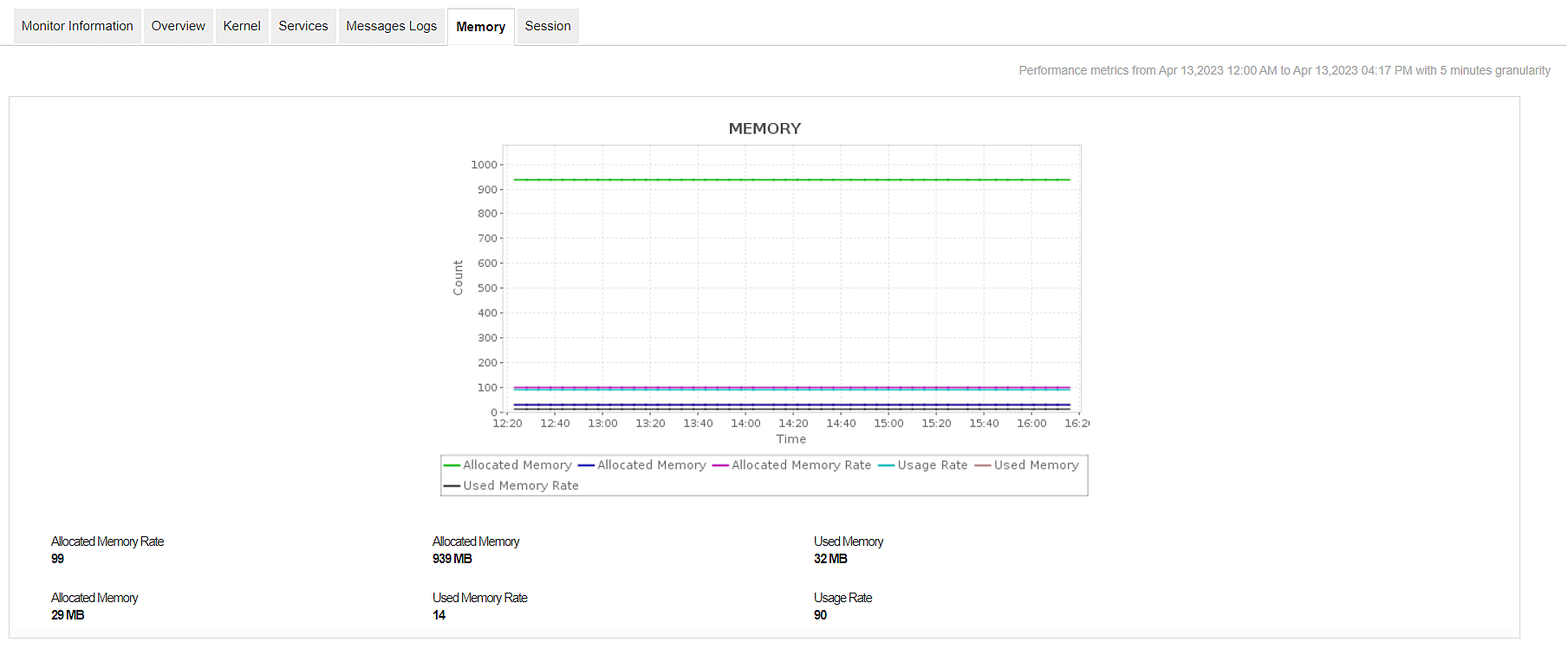Click the Usage Rate label above 90
1568x655 pixels.
pos(843,598)
